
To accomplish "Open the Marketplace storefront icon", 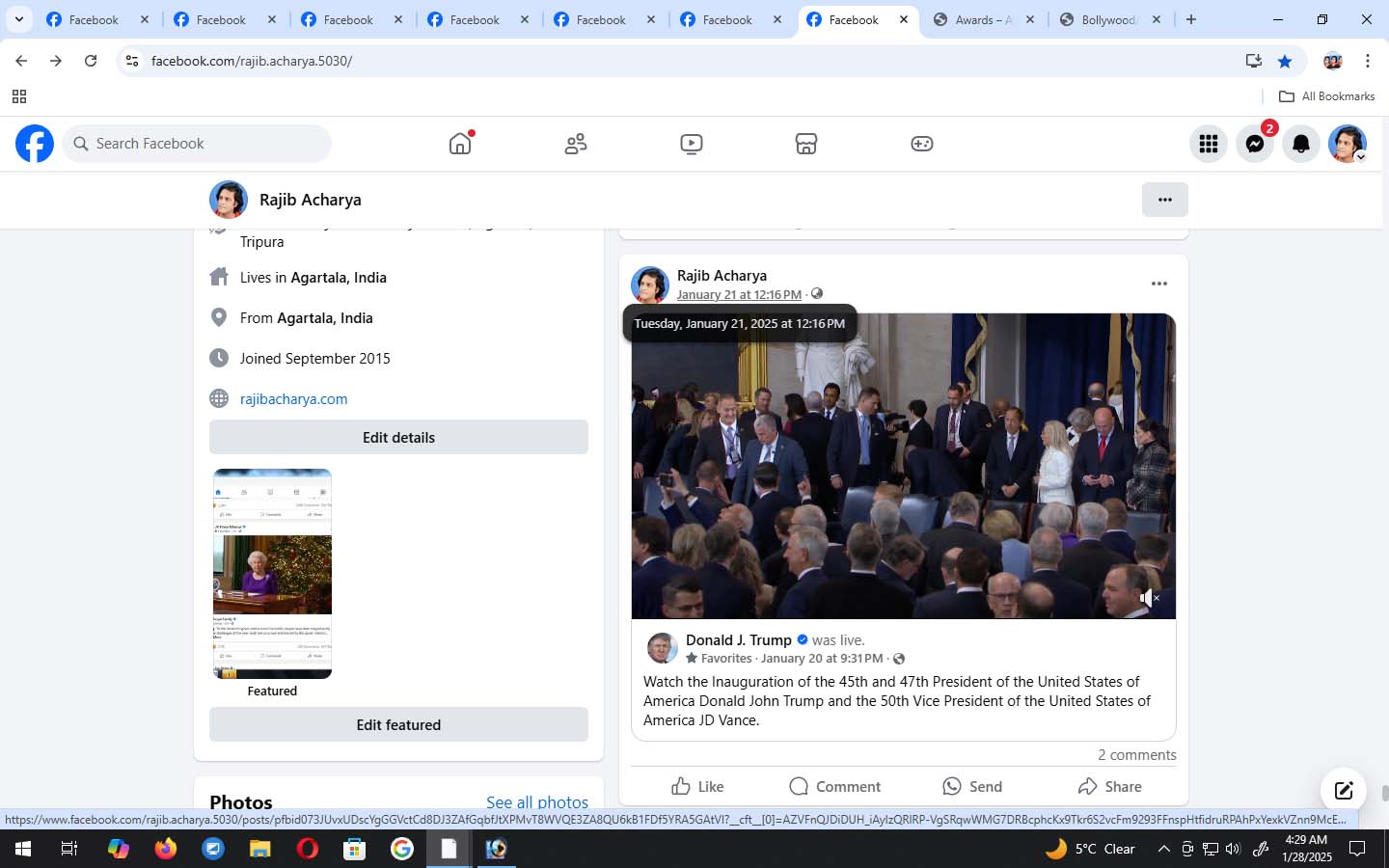I will pos(806,144).
